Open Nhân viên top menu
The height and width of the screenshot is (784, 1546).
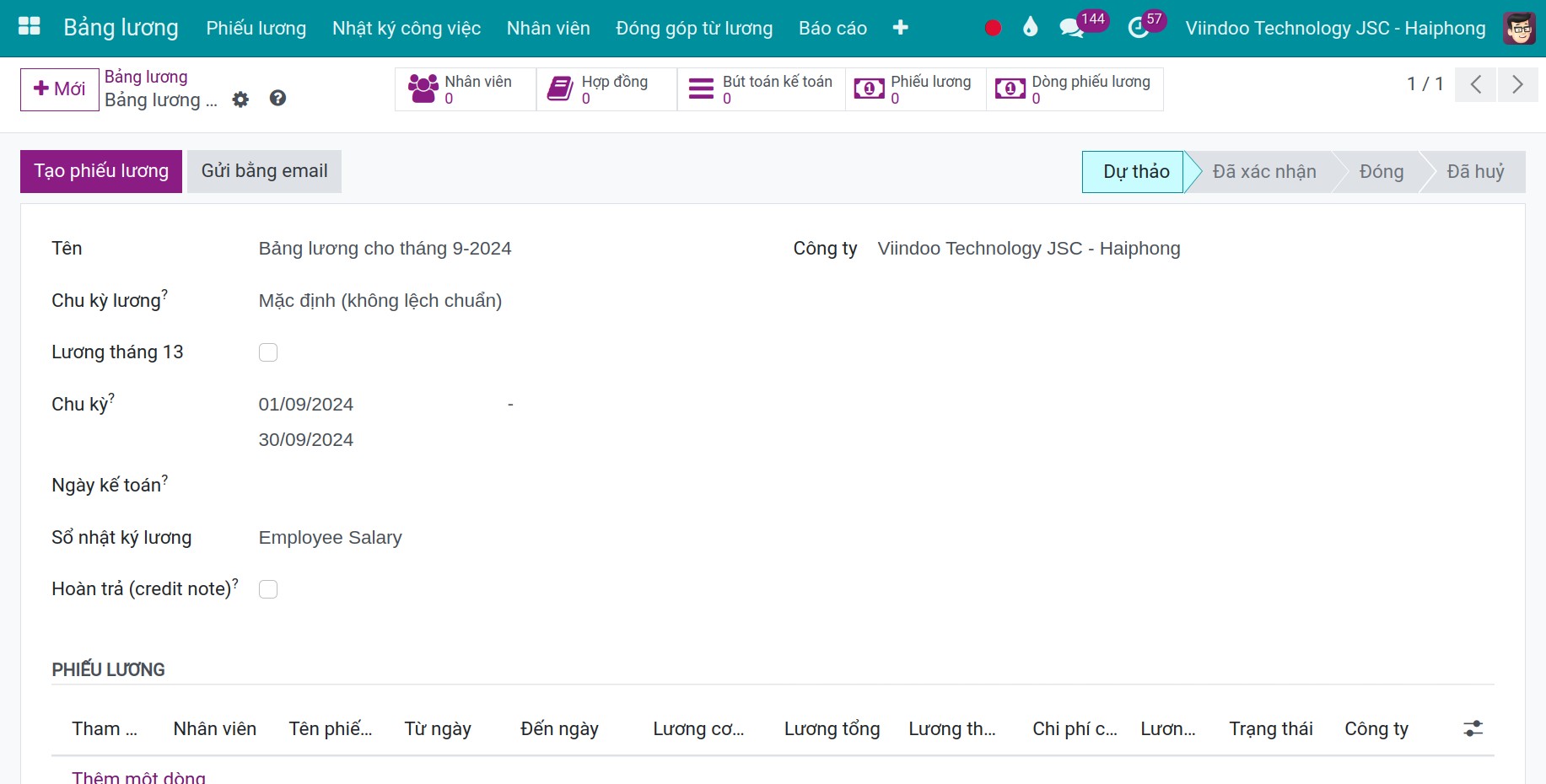tap(548, 28)
